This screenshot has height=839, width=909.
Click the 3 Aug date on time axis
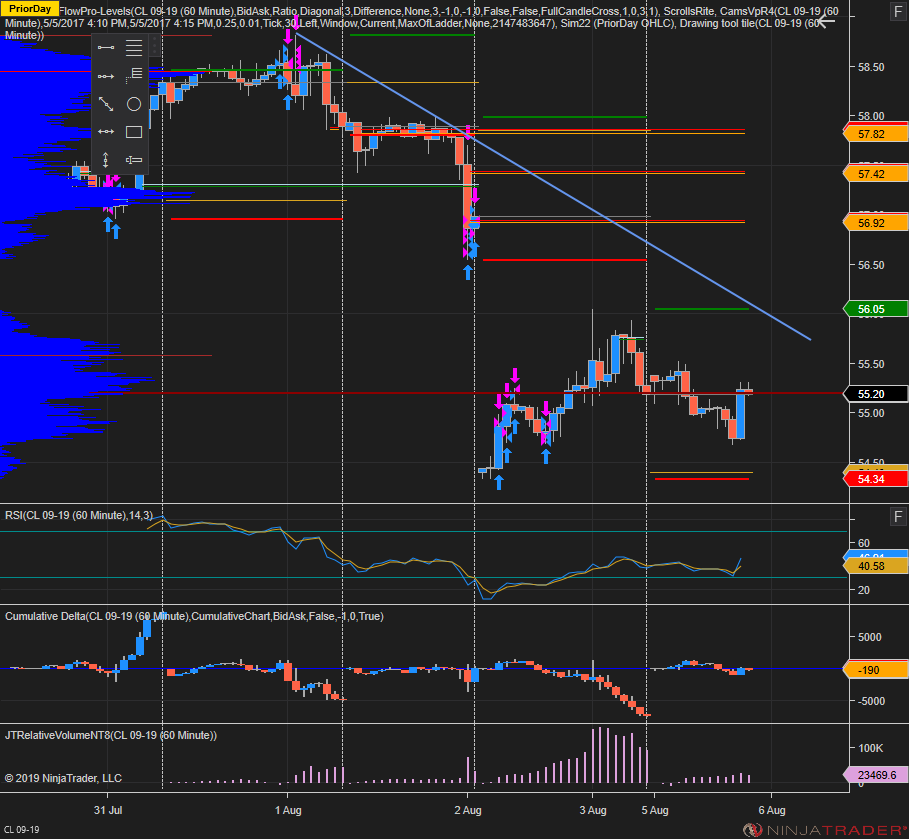pyautogui.click(x=592, y=810)
